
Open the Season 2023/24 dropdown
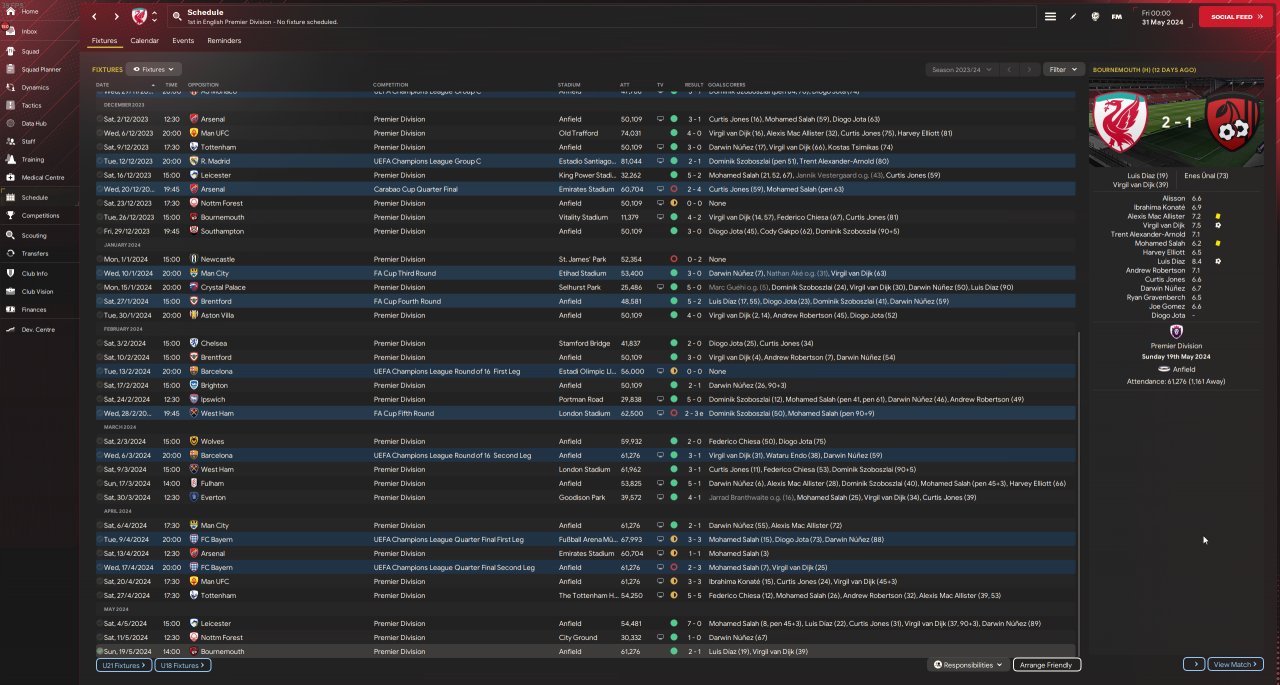point(962,69)
